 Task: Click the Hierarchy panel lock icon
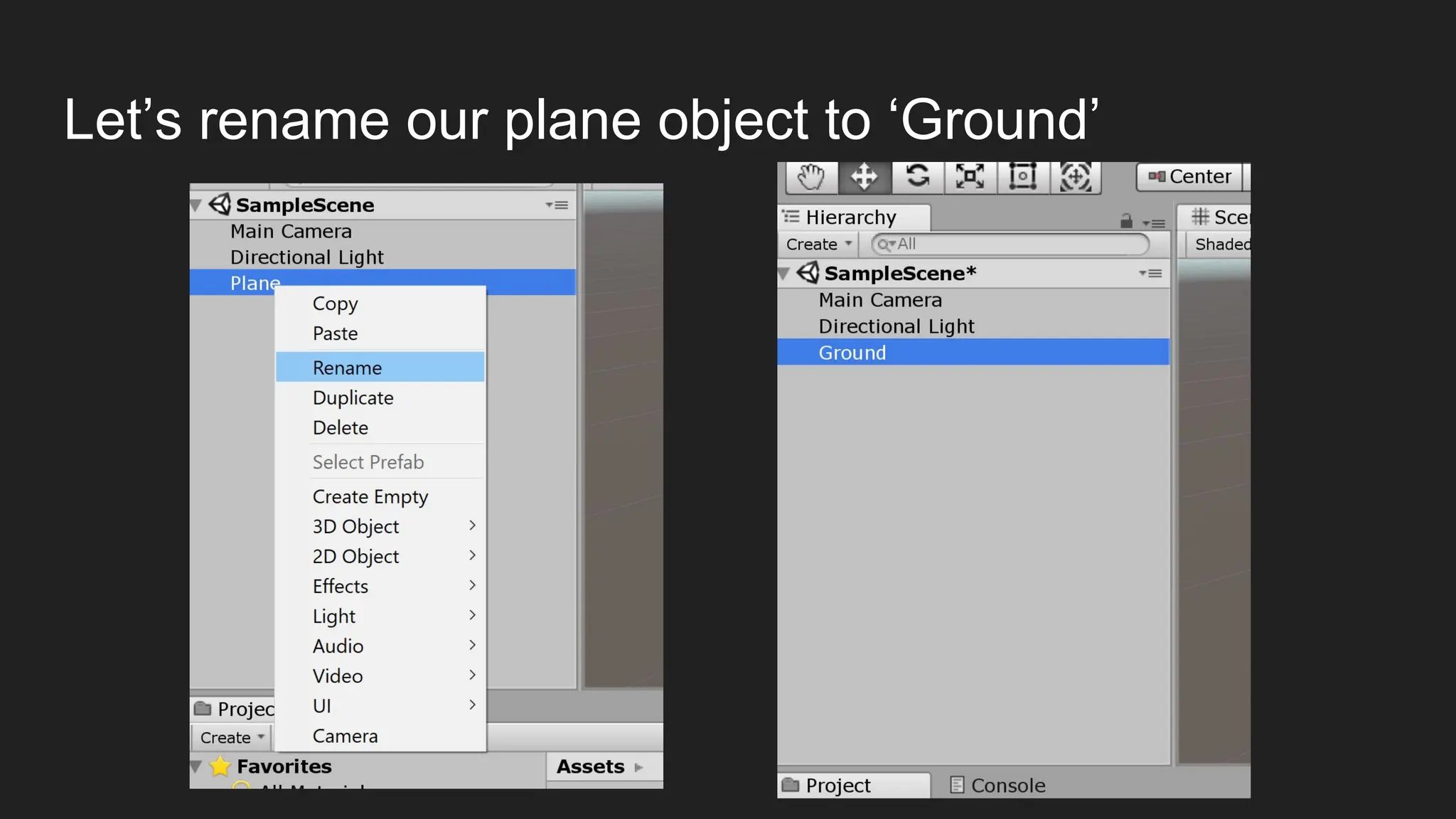pyautogui.click(x=1126, y=221)
